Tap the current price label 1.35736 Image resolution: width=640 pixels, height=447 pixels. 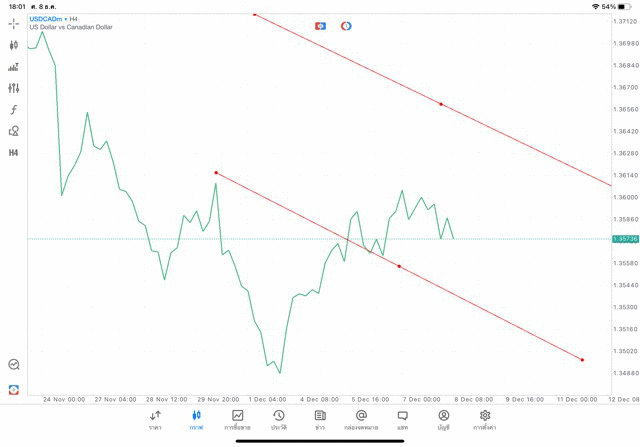tap(625, 239)
